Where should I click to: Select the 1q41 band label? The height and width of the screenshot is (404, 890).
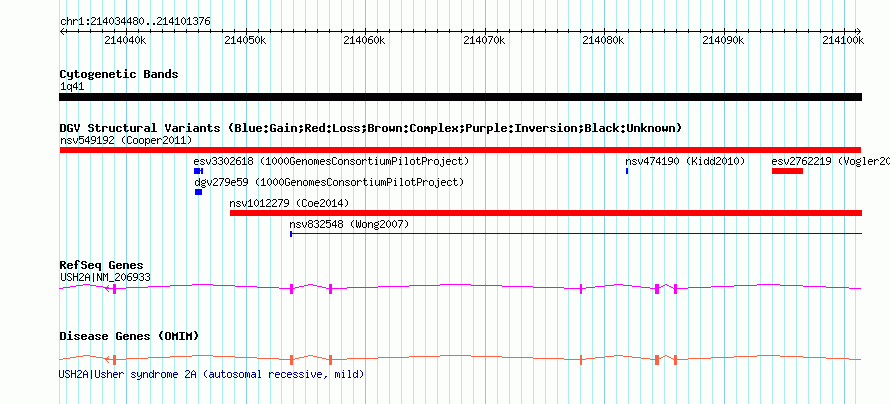[72, 87]
